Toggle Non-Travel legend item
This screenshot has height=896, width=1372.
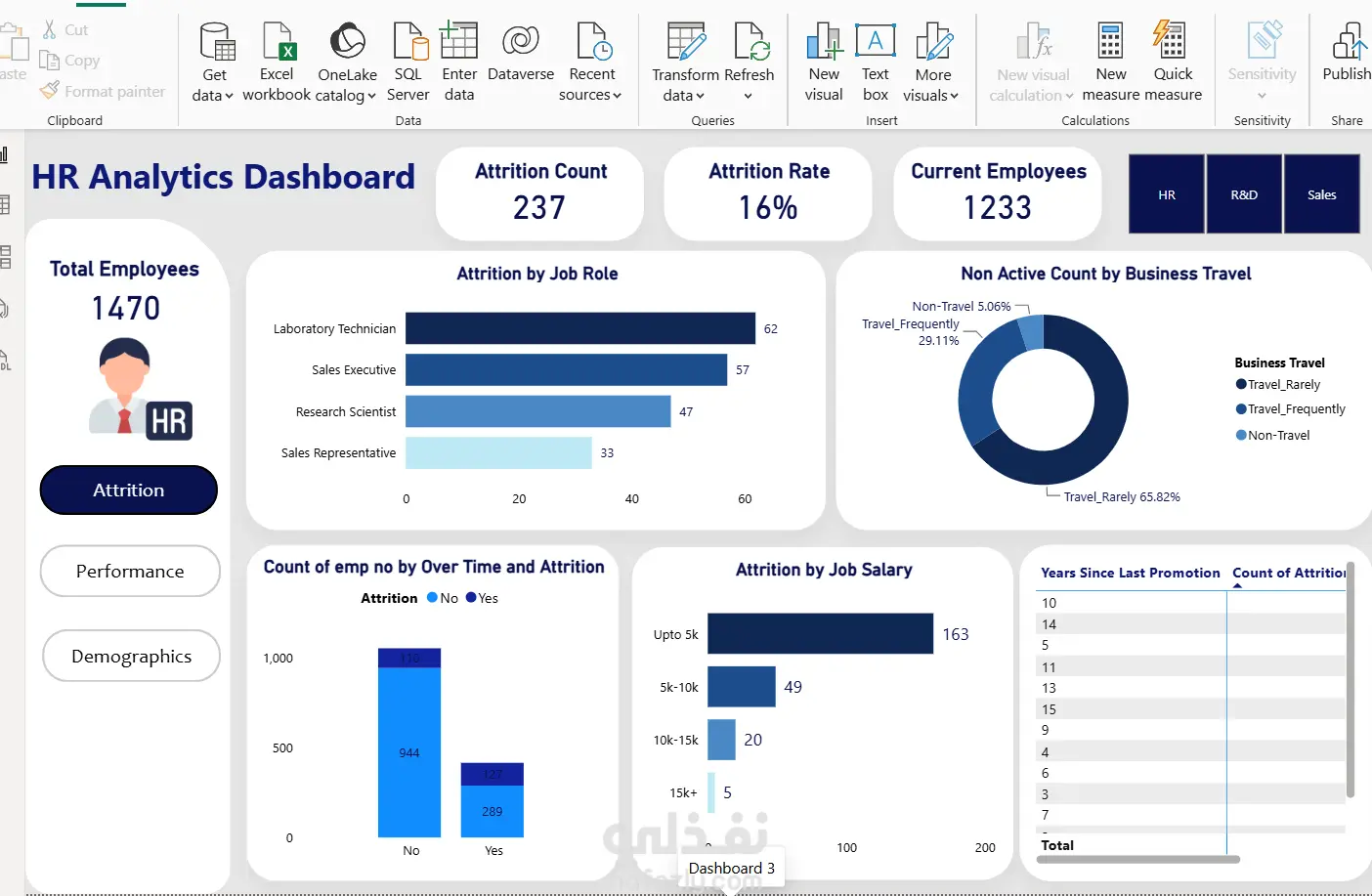point(1273,436)
